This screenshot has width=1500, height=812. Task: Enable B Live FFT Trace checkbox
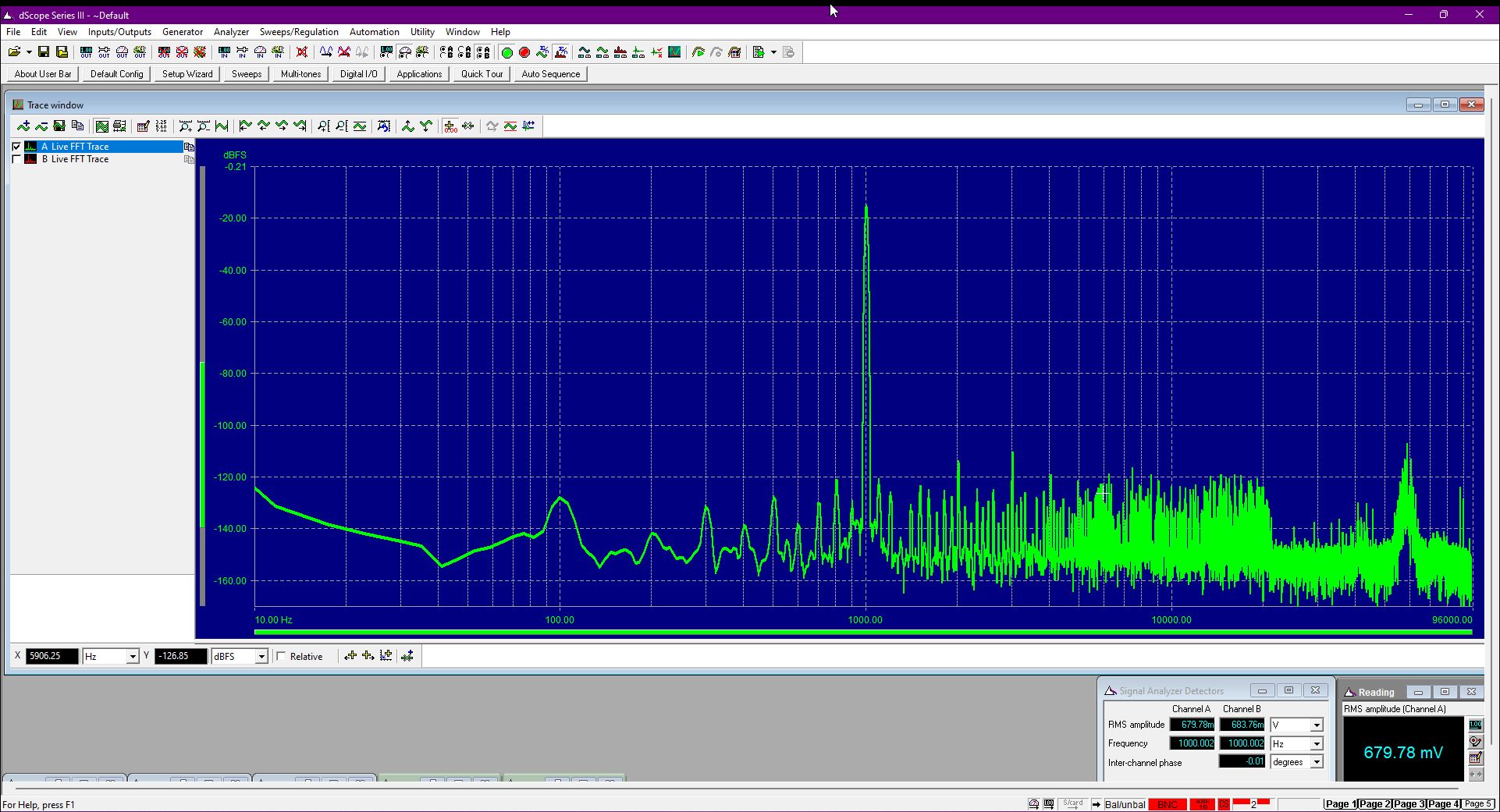16,159
